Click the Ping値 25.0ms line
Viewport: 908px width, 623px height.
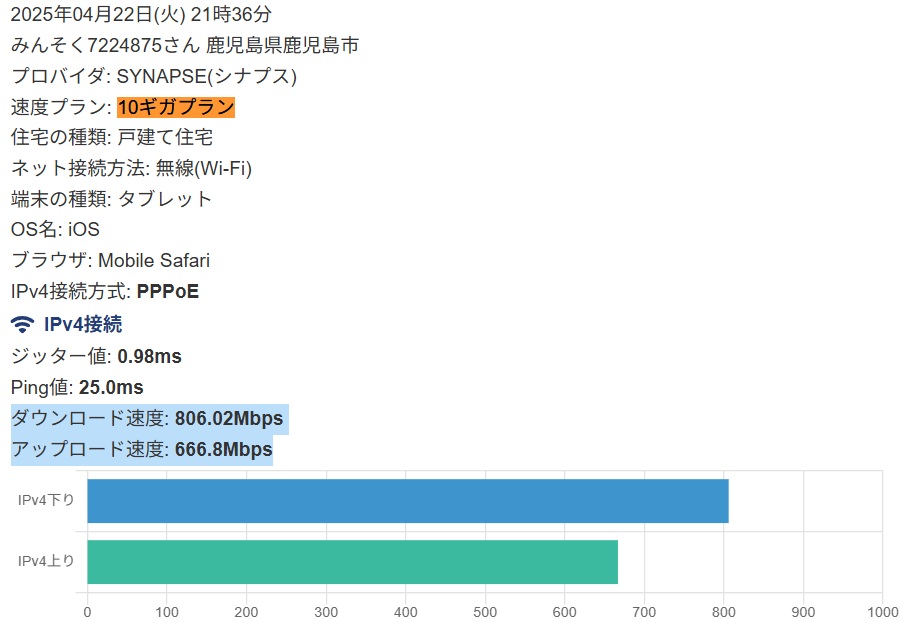point(77,387)
